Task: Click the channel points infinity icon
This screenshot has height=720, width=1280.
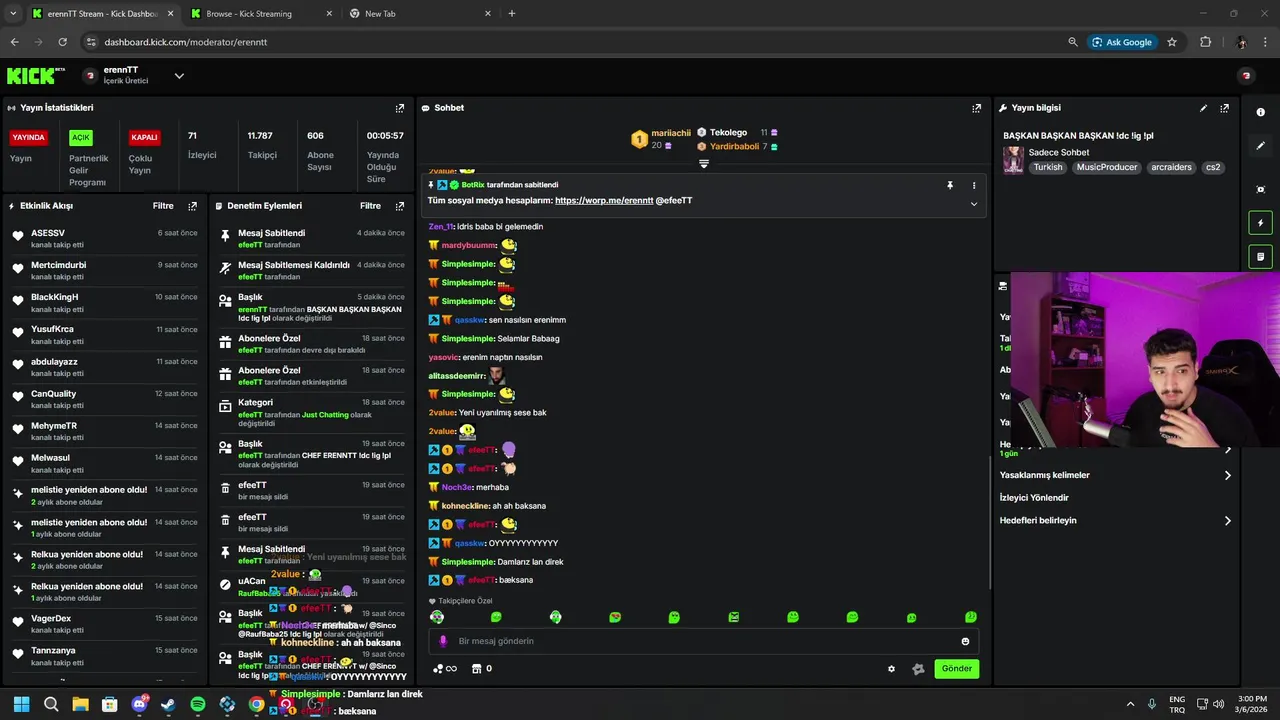Action: click(x=445, y=669)
